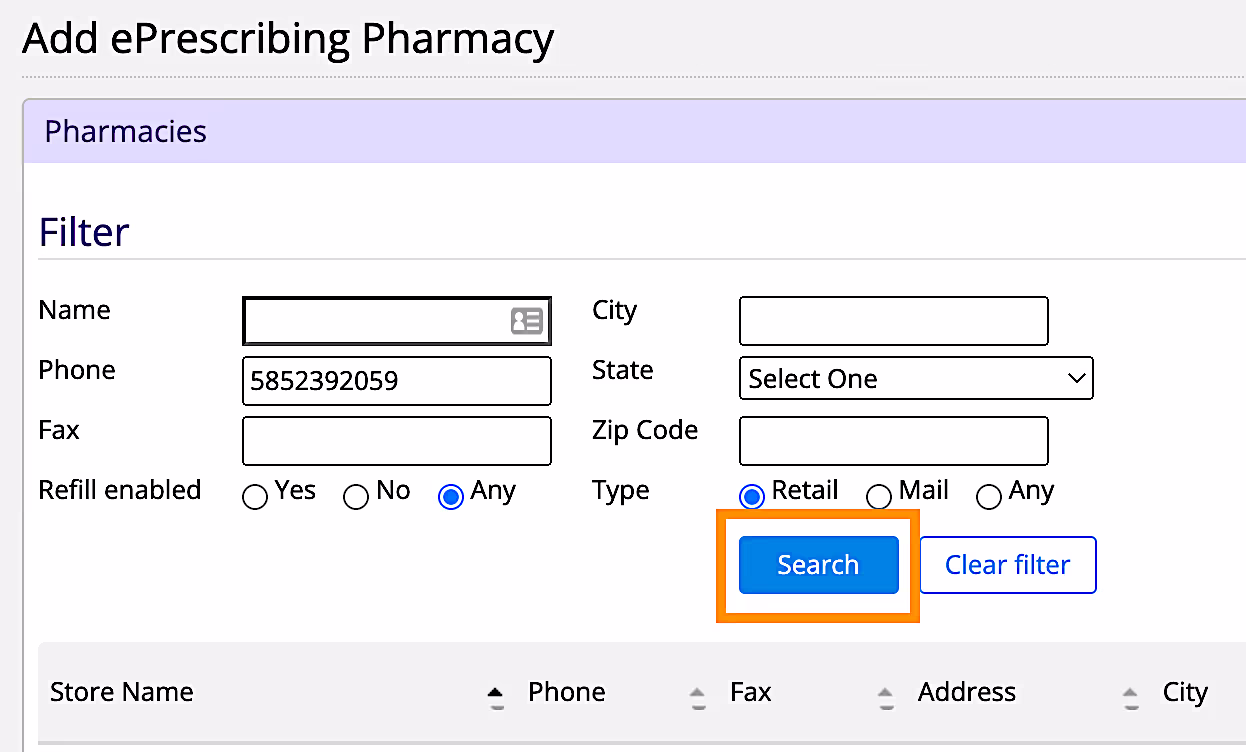The image size is (1246, 752).
Task: Click the Add ePrescribing Pharmacy page title
Action: [288, 39]
